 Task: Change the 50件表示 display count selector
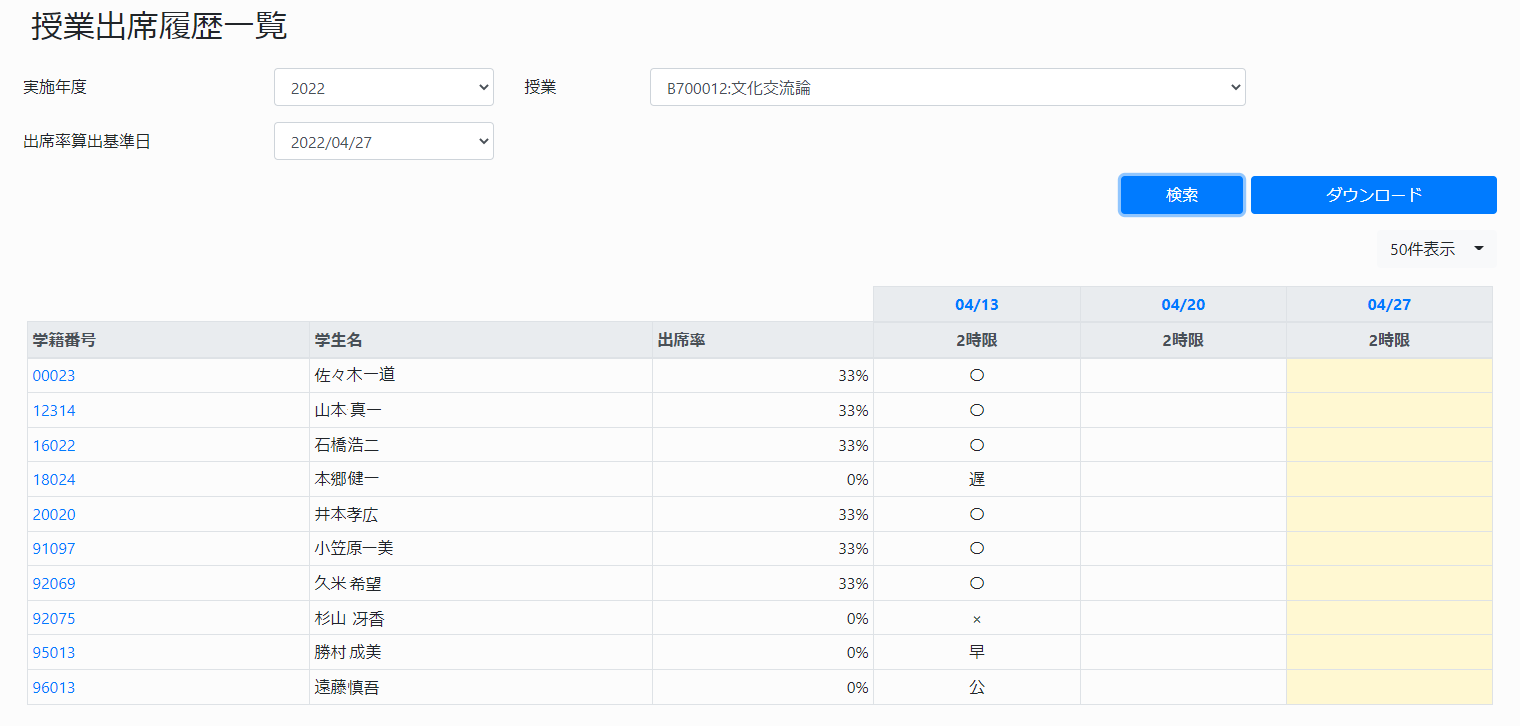[1436, 248]
